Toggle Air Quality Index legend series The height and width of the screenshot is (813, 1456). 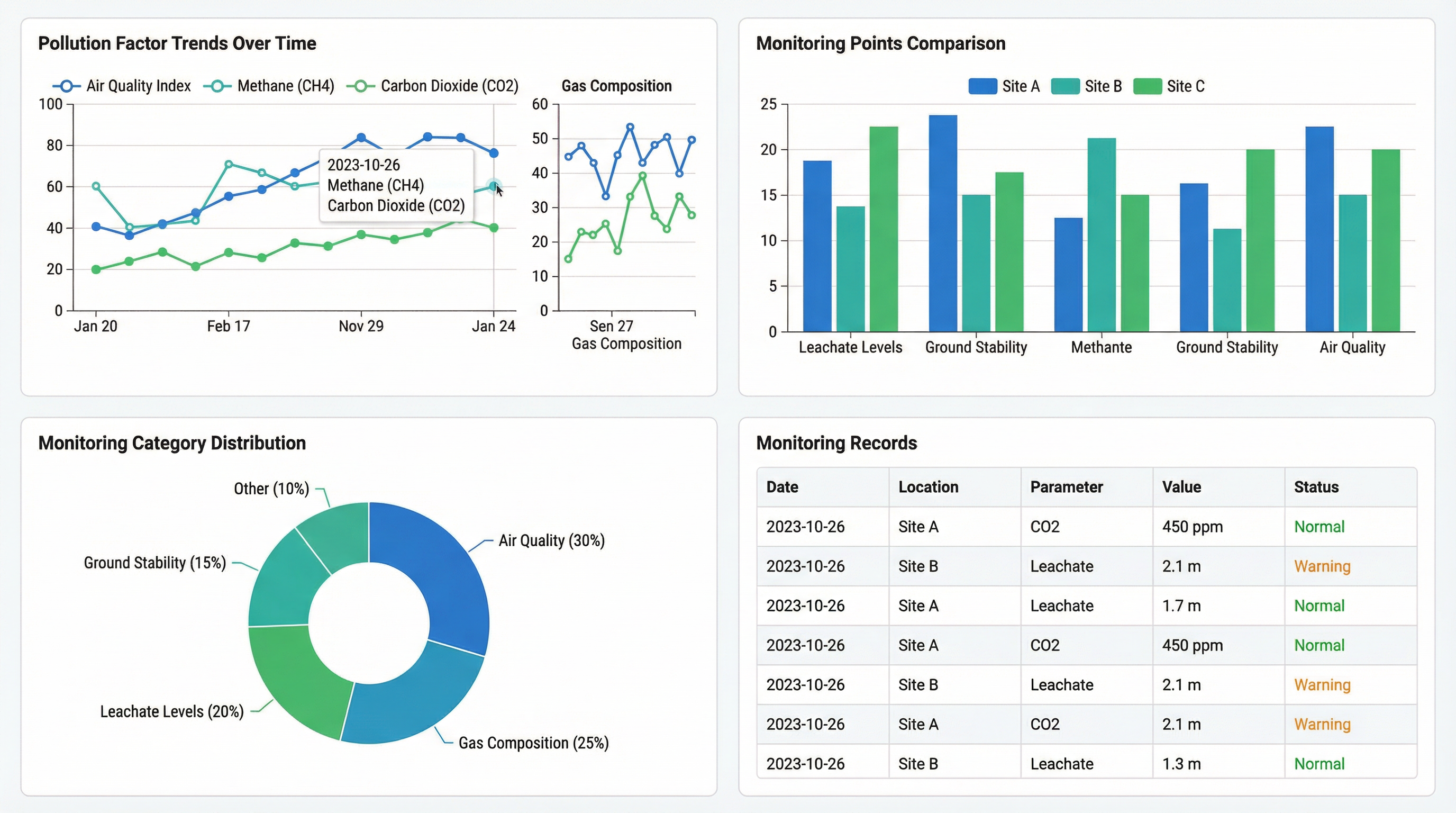point(122,86)
